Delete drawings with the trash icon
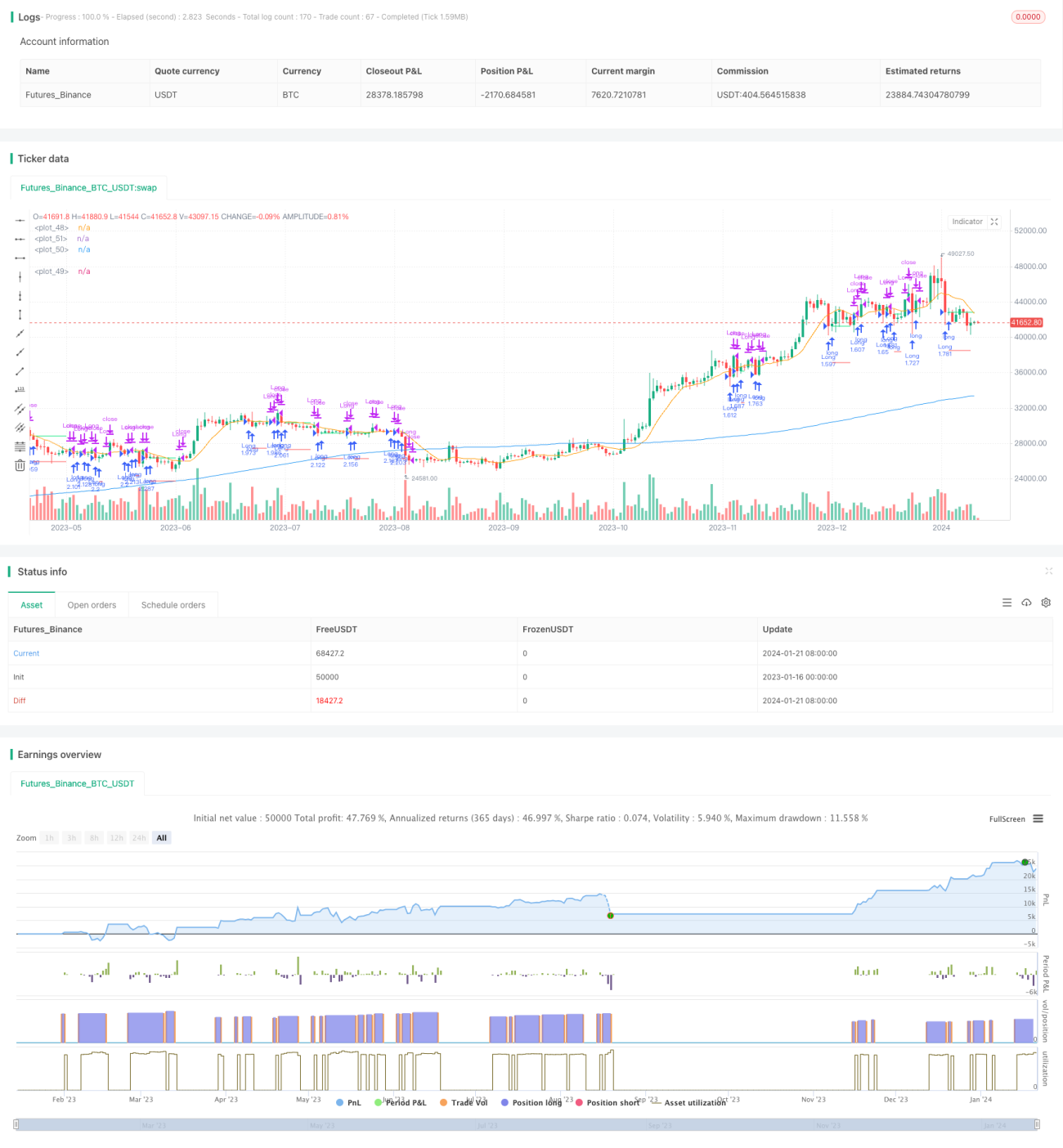Image resolution: width=1063 pixels, height=1148 pixels. (x=20, y=465)
